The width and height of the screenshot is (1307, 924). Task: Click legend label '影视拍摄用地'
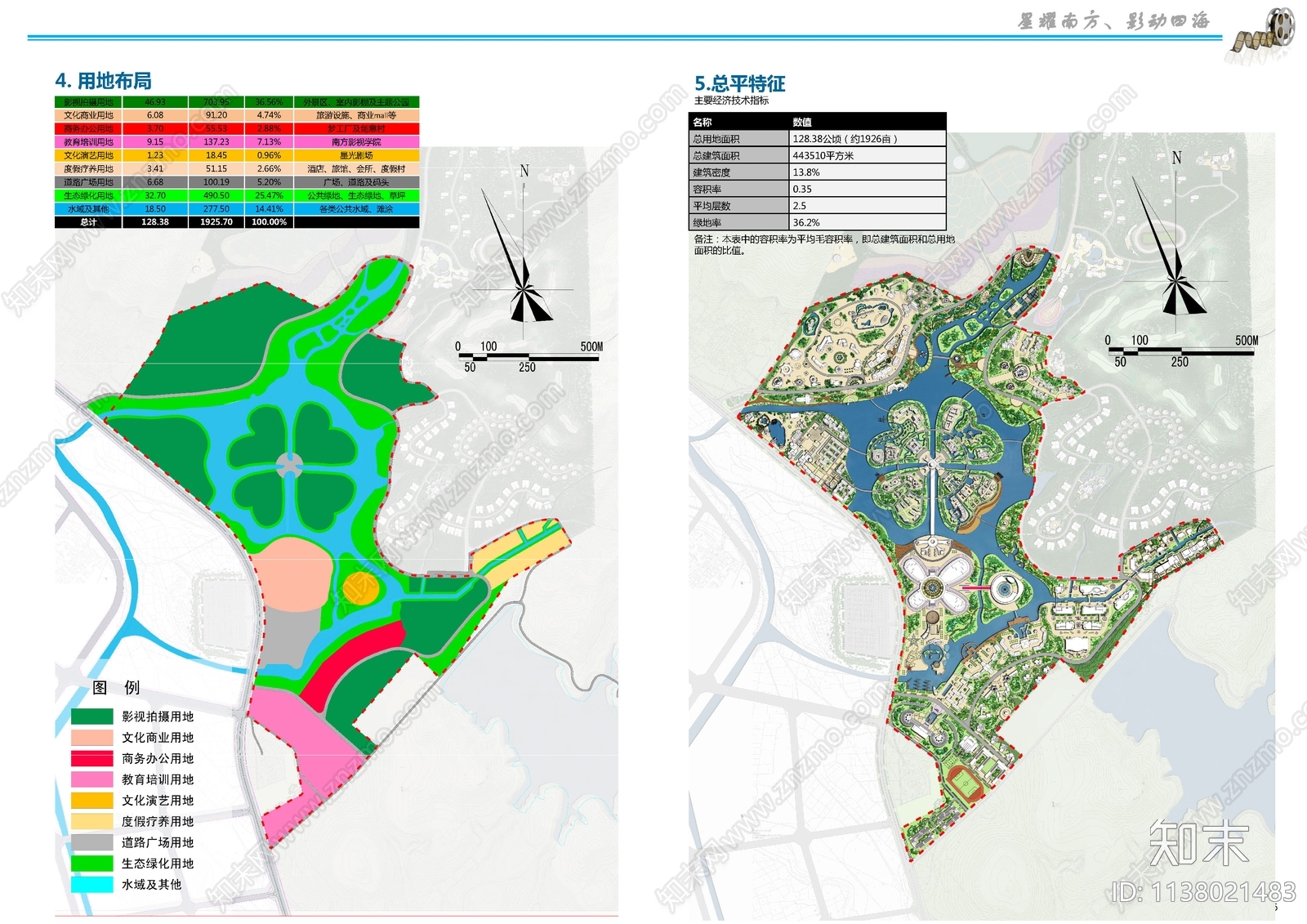[158, 716]
